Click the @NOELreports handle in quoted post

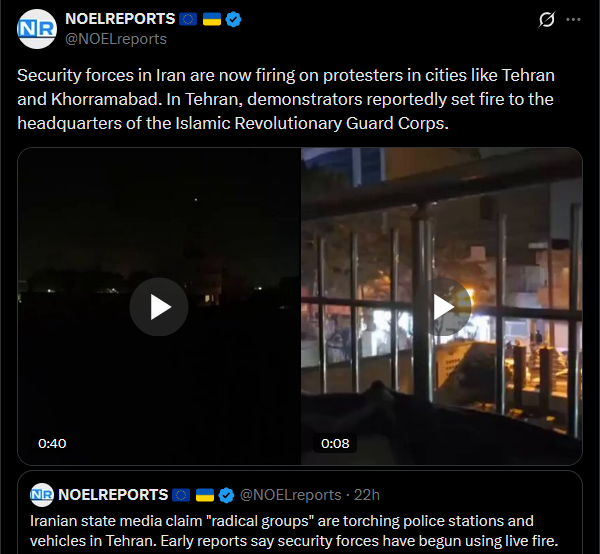point(290,495)
